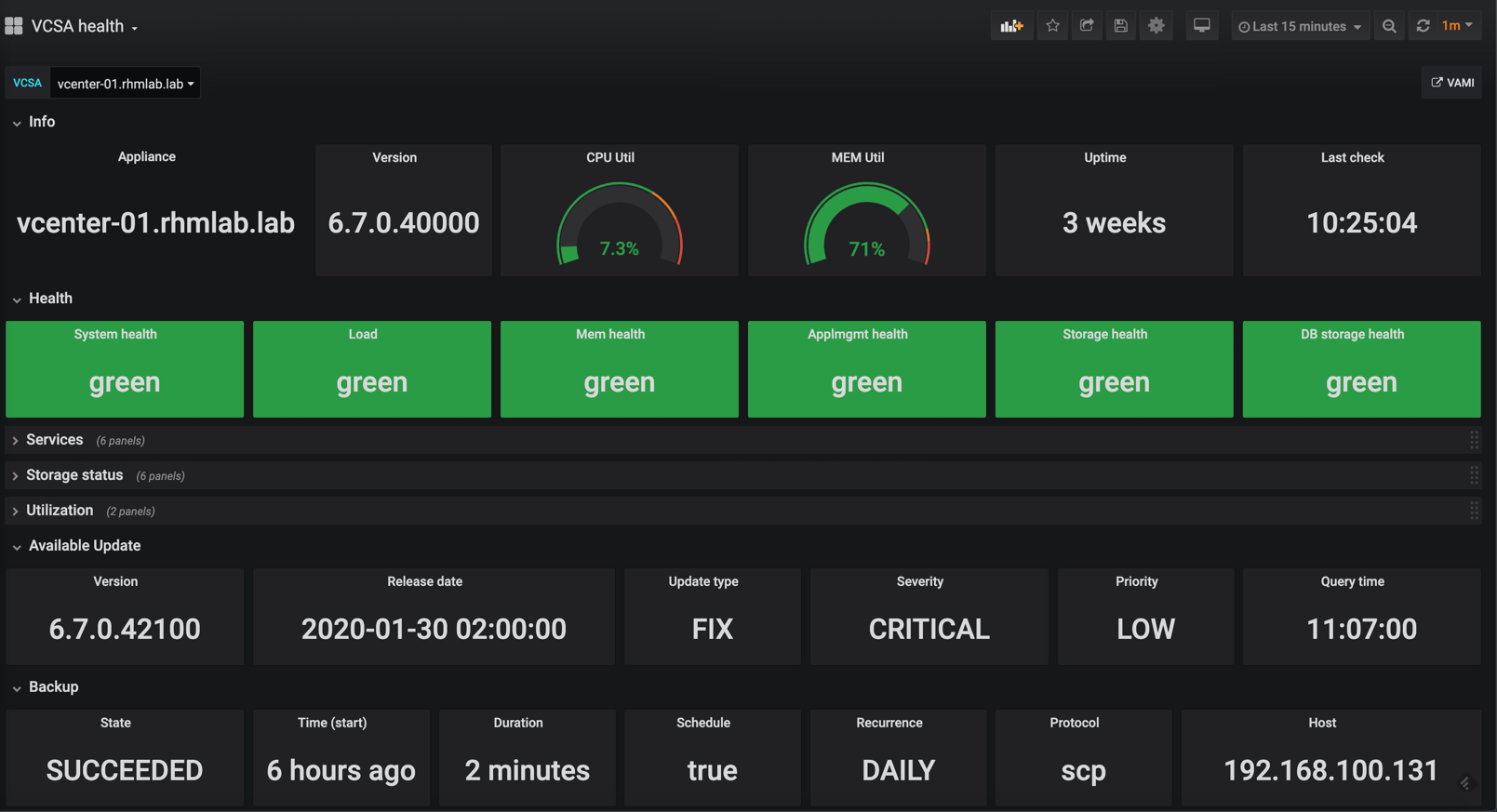Screen dimensions: 1497x812
Task: Click the Last check panel title
Action: pyautogui.click(x=1353, y=157)
